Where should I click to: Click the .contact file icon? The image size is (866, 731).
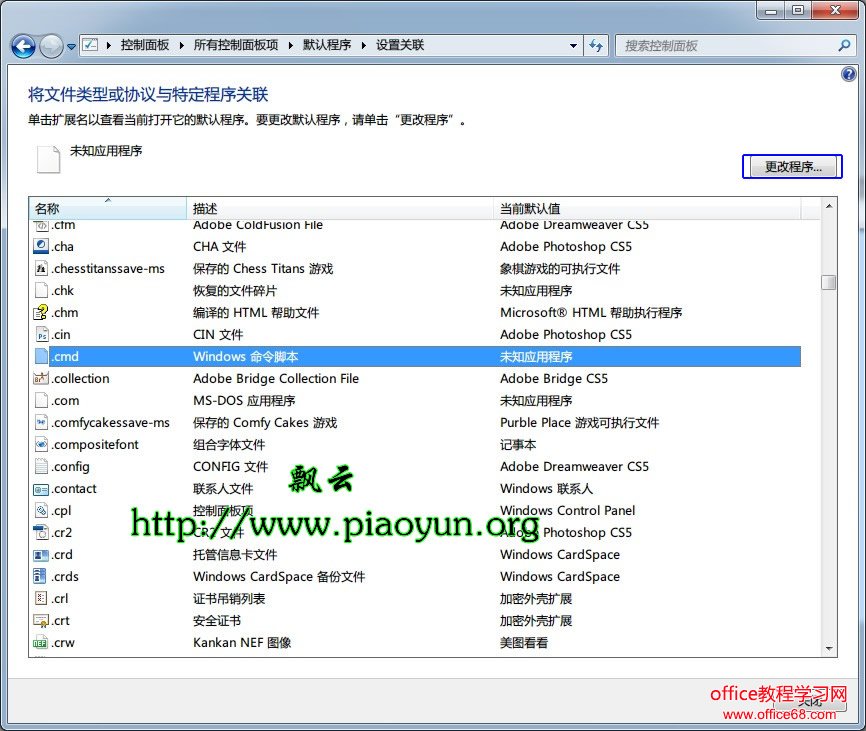tap(41, 489)
